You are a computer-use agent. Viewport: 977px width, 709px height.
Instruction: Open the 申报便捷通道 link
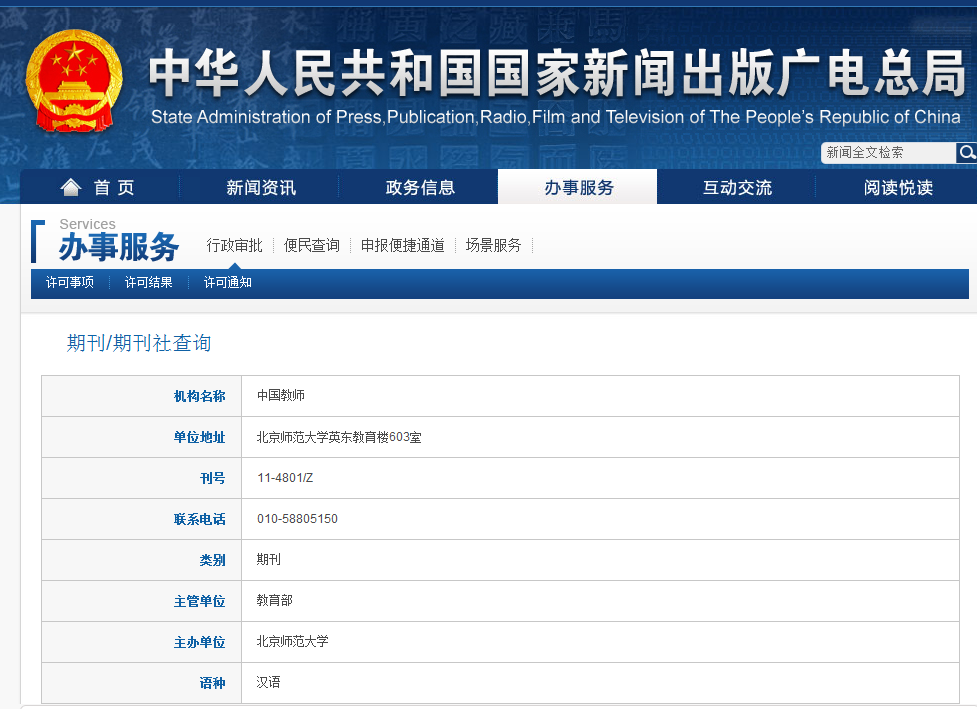point(403,245)
